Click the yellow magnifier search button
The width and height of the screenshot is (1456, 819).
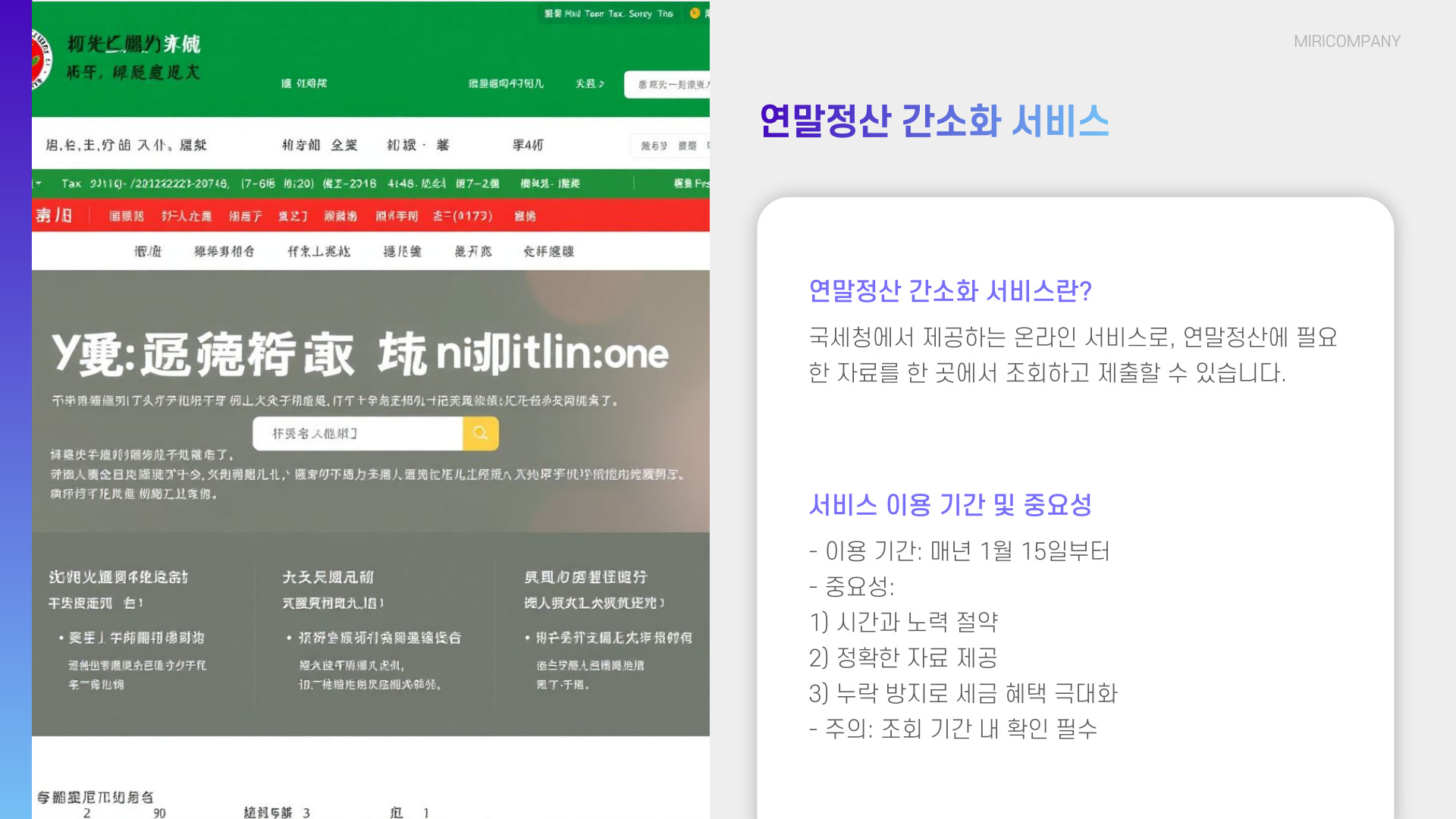(x=480, y=433)
